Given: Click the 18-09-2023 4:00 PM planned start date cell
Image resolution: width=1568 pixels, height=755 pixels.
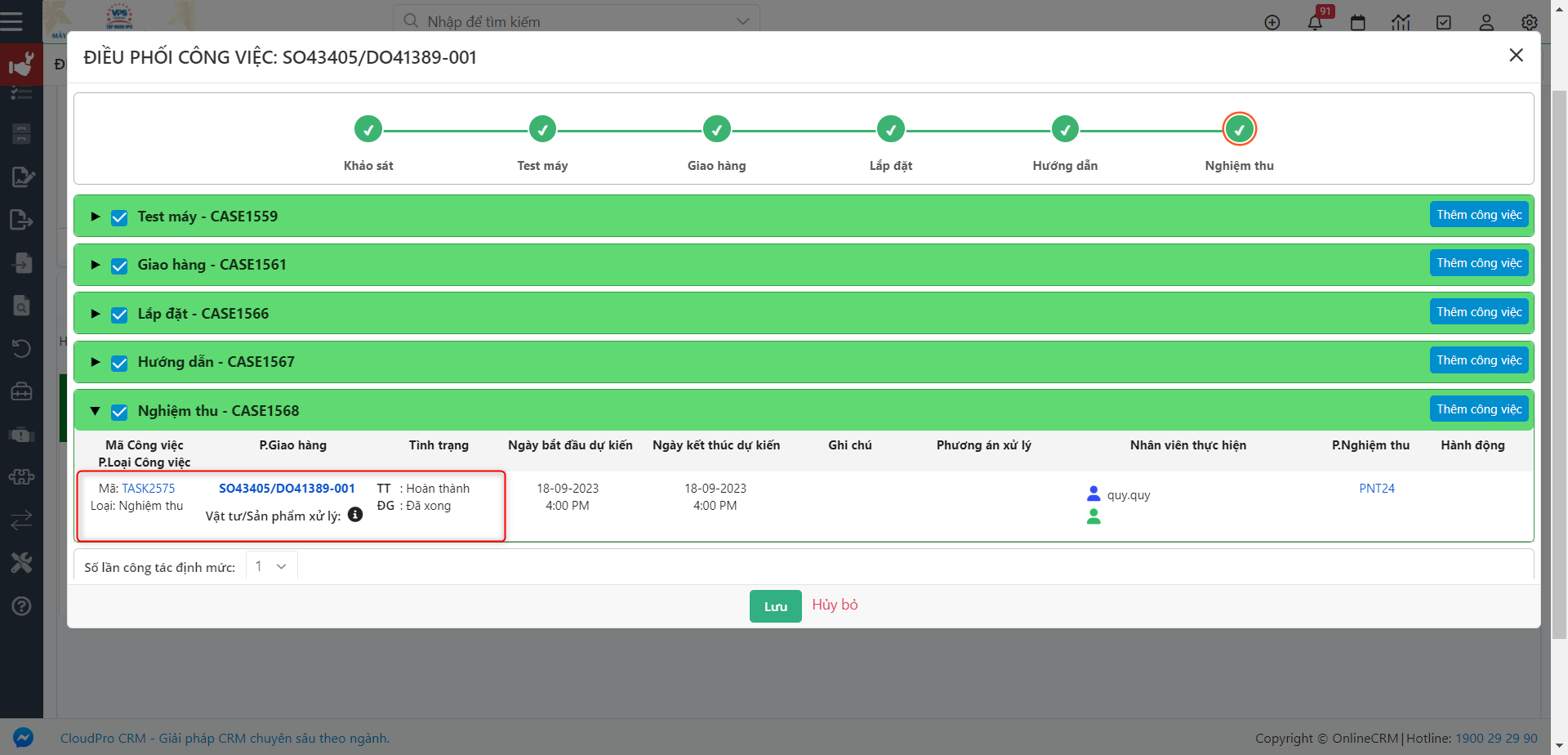Looking at the screenshot, I should (x=568, y=497).
